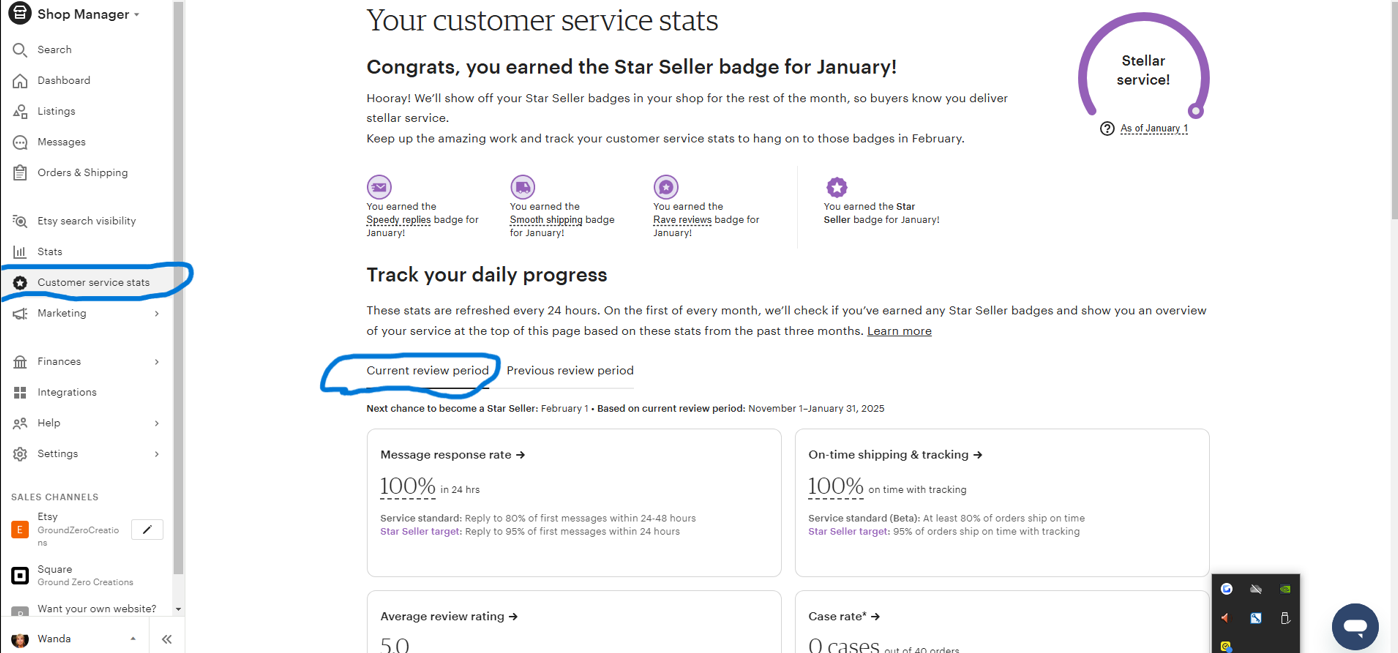
Task: Click the 100% message response rate value
Action: click(408, 487)
